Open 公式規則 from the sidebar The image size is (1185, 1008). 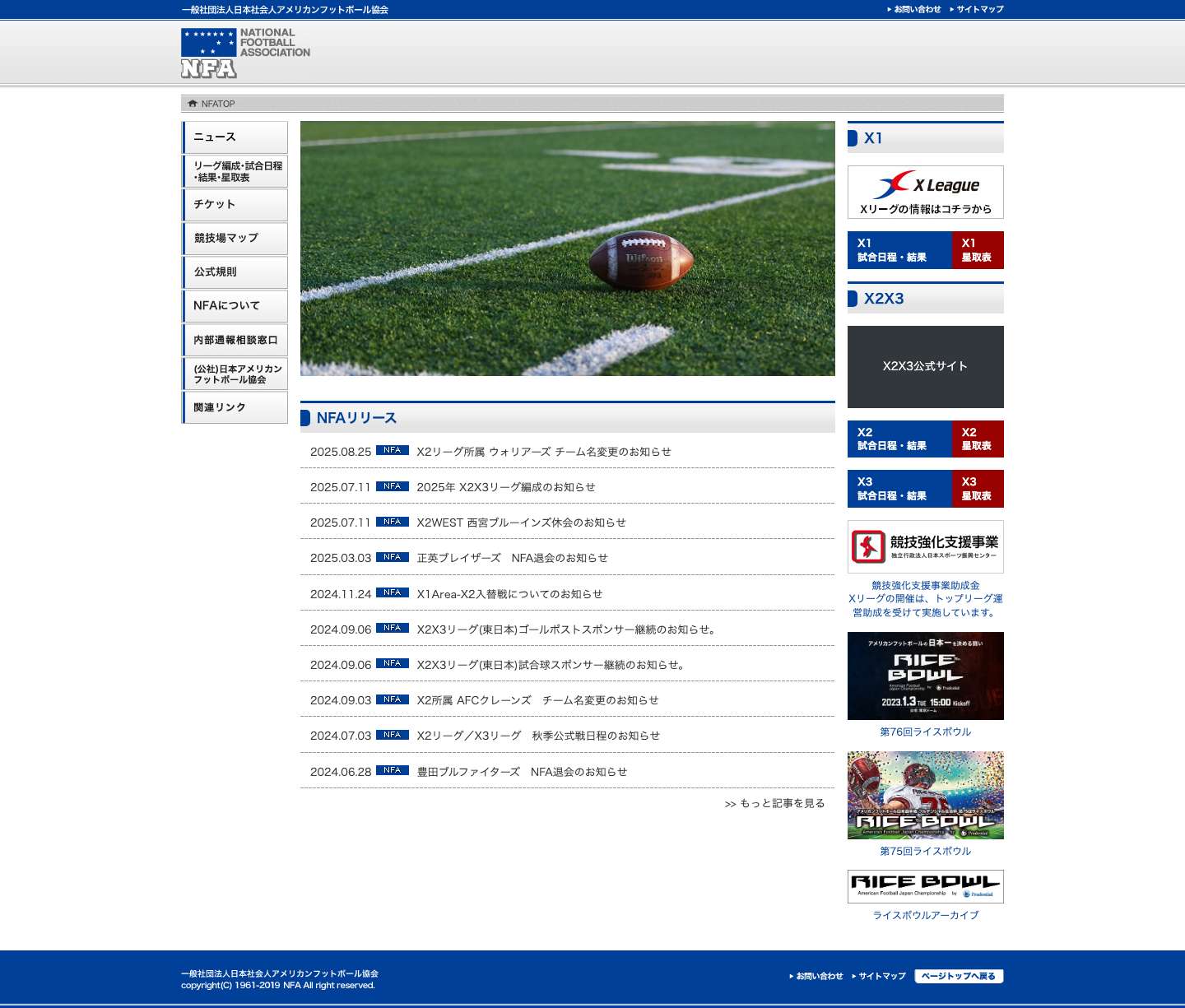tap(235, 272)
